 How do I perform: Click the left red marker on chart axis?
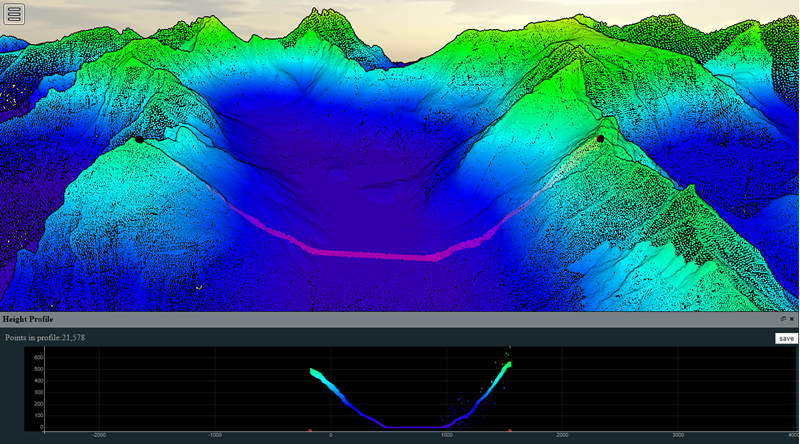311,427
